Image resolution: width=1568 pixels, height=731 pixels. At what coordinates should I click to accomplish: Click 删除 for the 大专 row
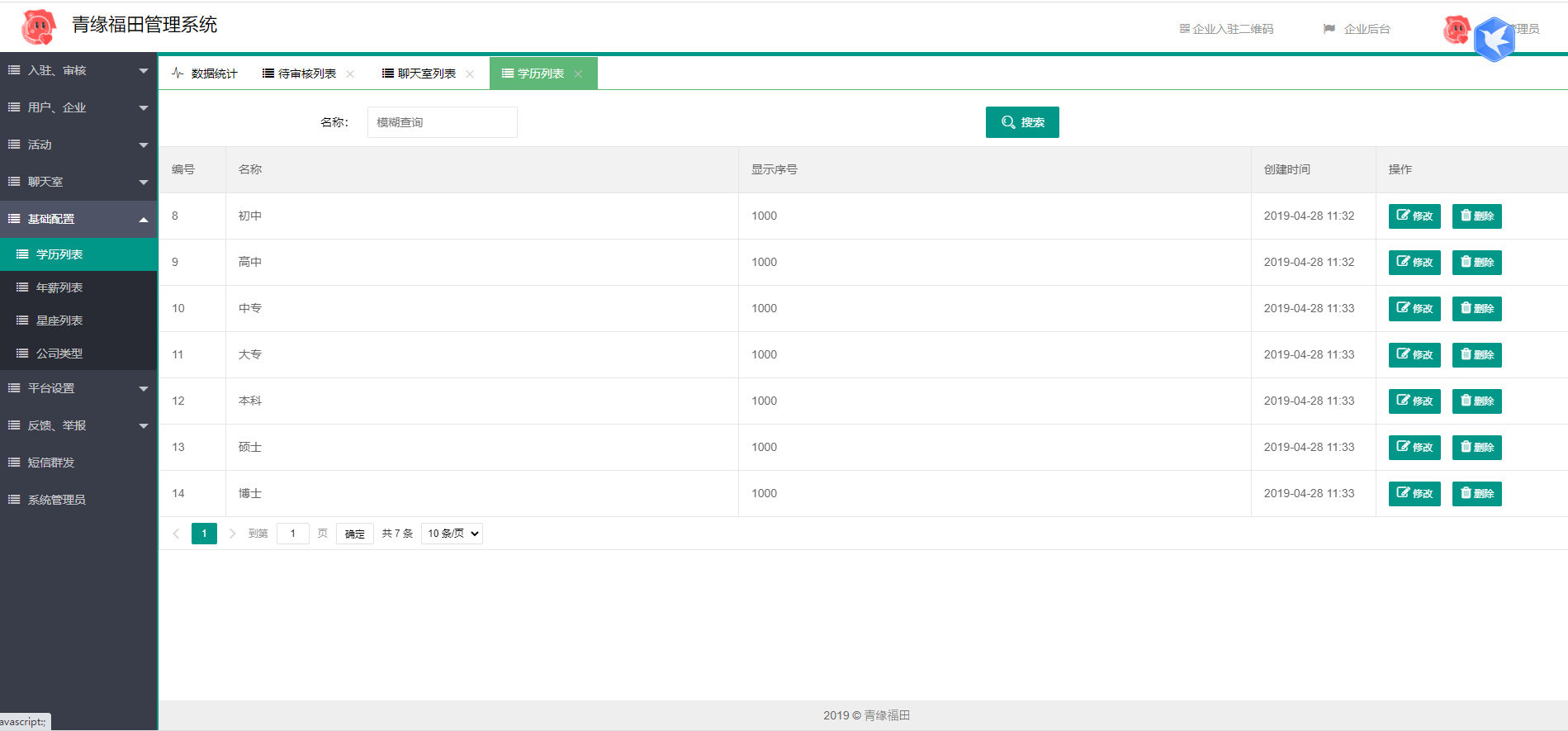point(1477,355)
